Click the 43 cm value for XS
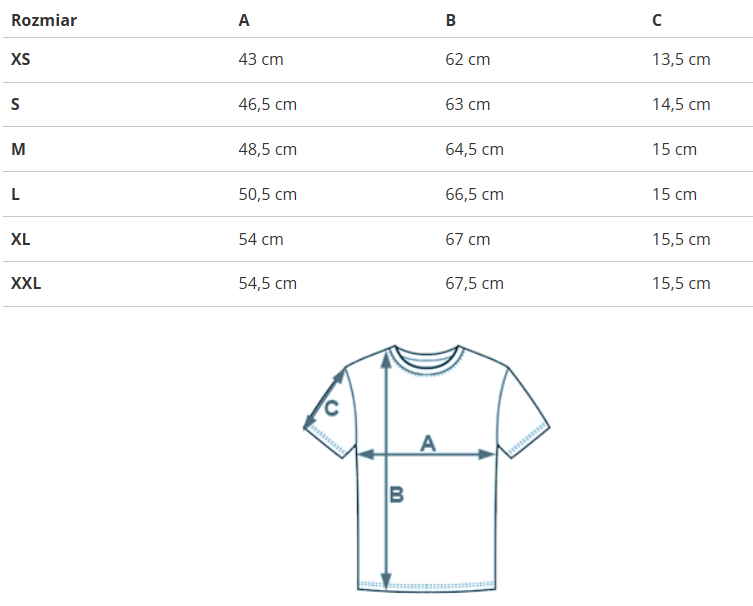Viewport: 753px width, 606px height. (x=261, y=60)
